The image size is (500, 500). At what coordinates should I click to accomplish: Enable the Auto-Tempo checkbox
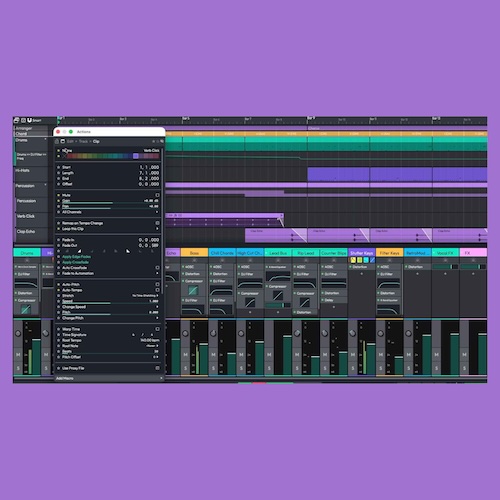157,290
